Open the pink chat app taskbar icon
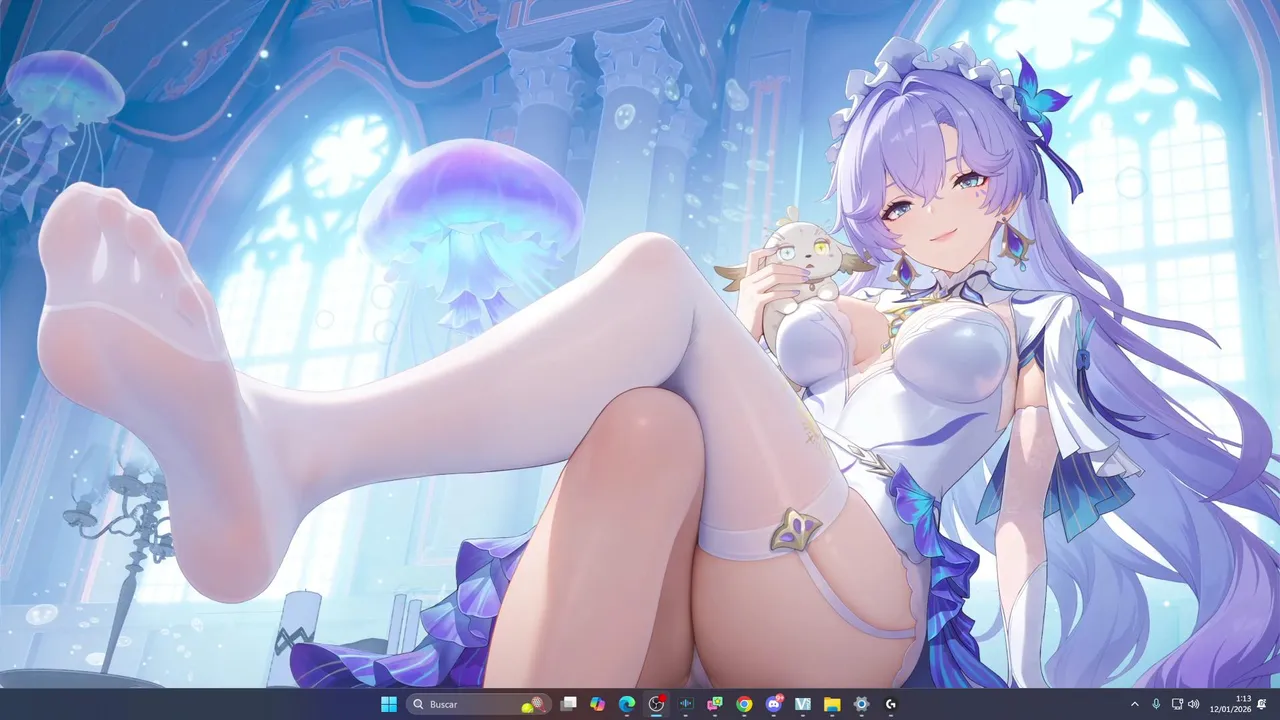Image resolution: width=1280 pixels, height=720 pixels. click(715, 704)
